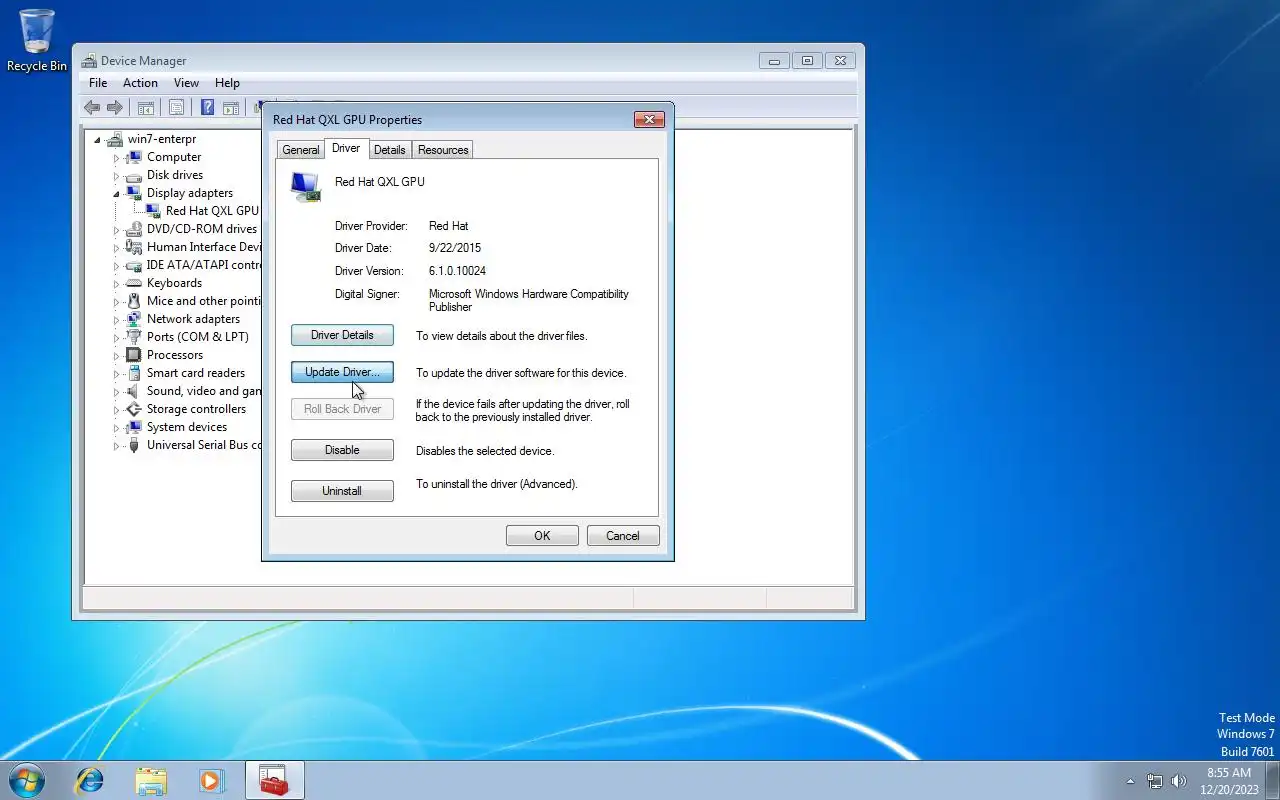The image size is (1280, 800).
Task: Click the Keyboards category icon
Action: tap(134, 283)
